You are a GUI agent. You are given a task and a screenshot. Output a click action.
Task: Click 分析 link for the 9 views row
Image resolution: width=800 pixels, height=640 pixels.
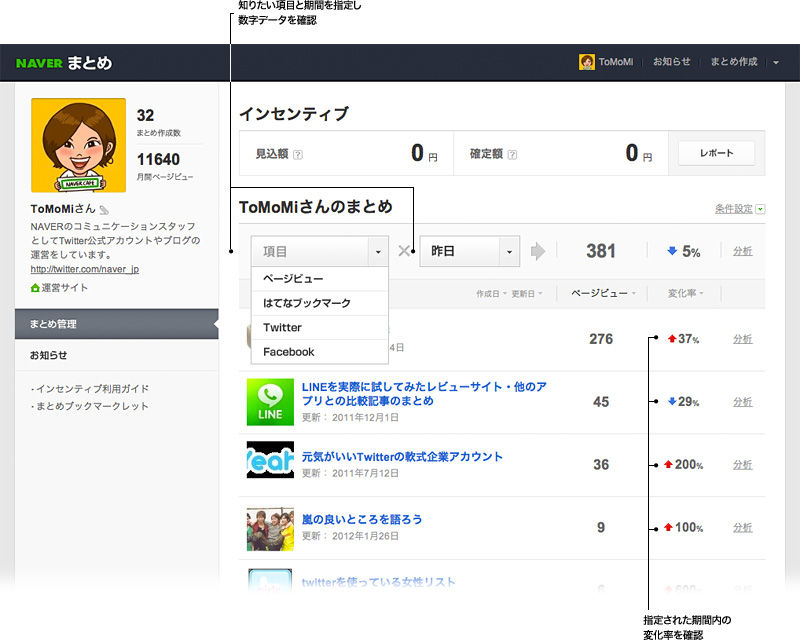pos(743,527)
